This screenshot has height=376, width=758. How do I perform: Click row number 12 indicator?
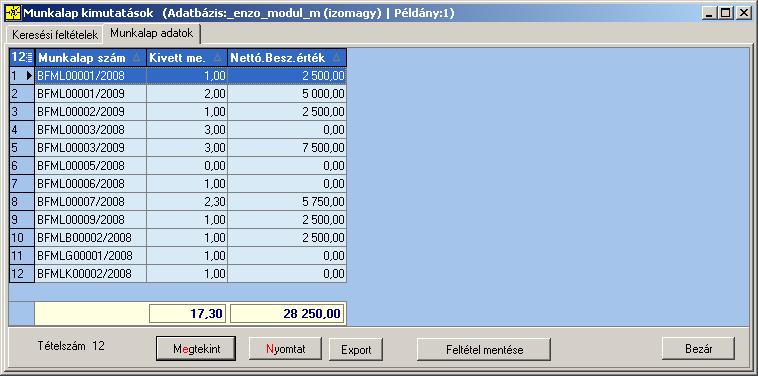pos(22,274)
